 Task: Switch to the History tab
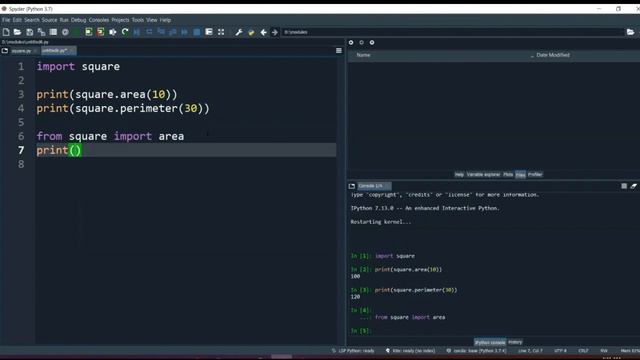(x=515, y=342)
